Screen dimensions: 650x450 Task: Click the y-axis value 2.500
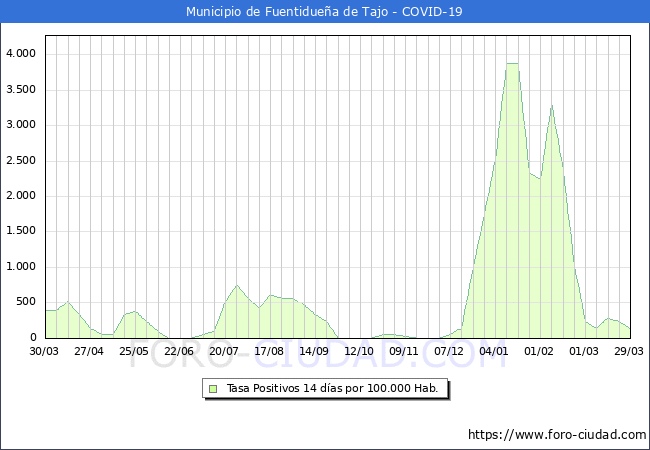[21, 160]
